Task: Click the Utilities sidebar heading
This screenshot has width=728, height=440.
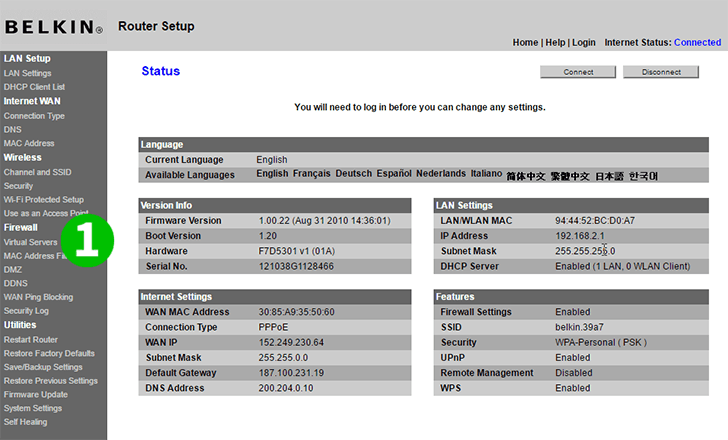Action: tap(20, 325)
